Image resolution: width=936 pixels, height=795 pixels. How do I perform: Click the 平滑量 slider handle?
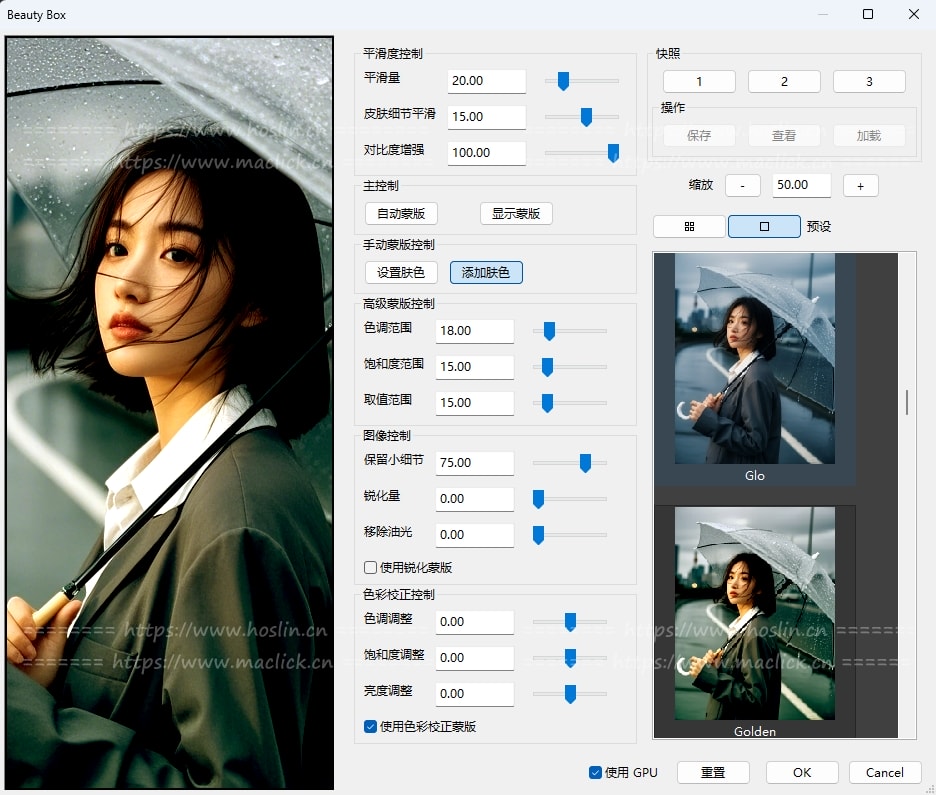click(564, 81)
